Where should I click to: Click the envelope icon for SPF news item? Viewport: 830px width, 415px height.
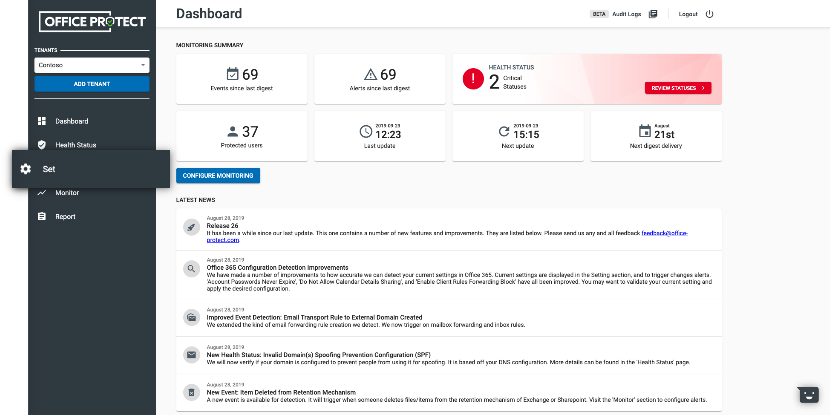(x=191, y=354)
